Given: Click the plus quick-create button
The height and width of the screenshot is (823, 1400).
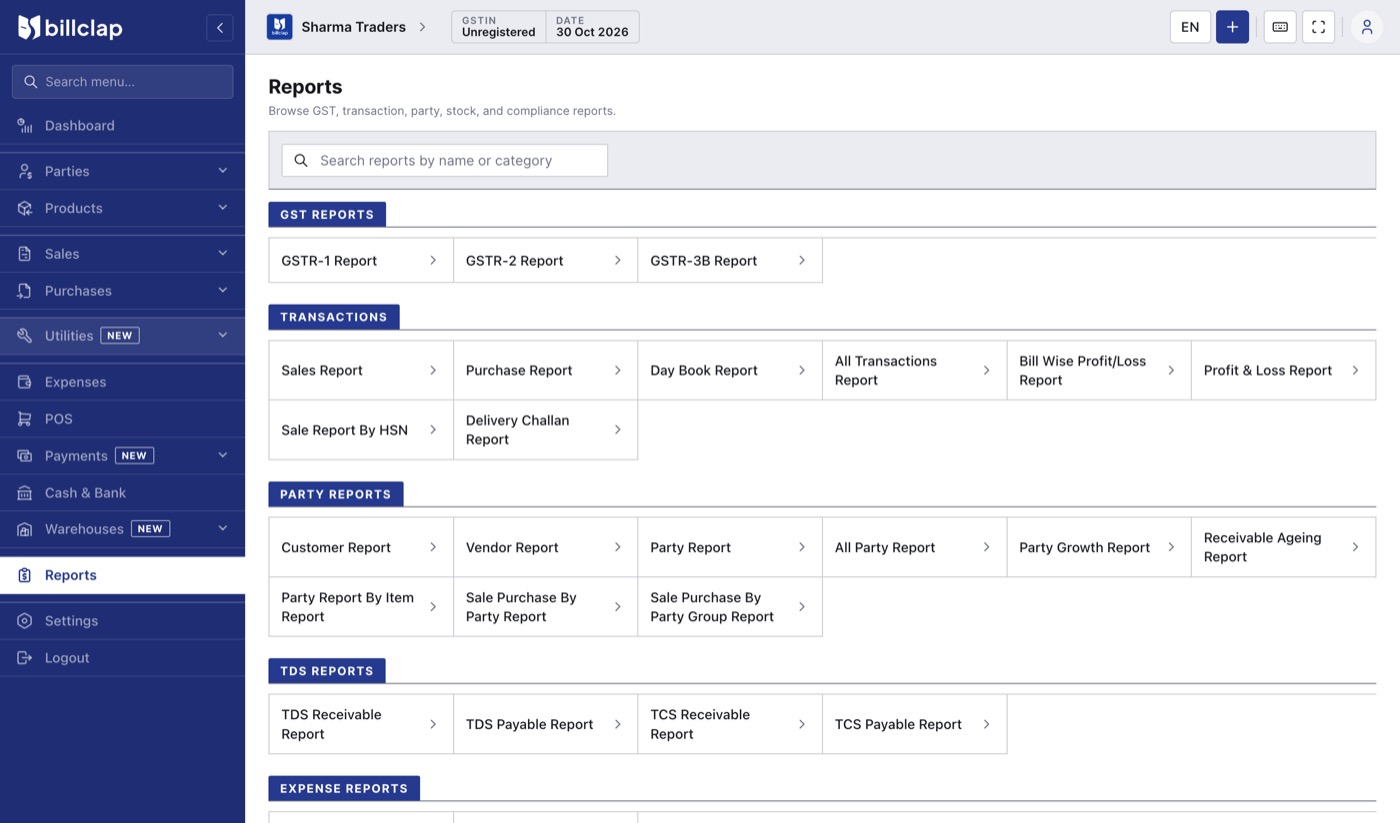Looking at the screenshot, I should 1232,27.
